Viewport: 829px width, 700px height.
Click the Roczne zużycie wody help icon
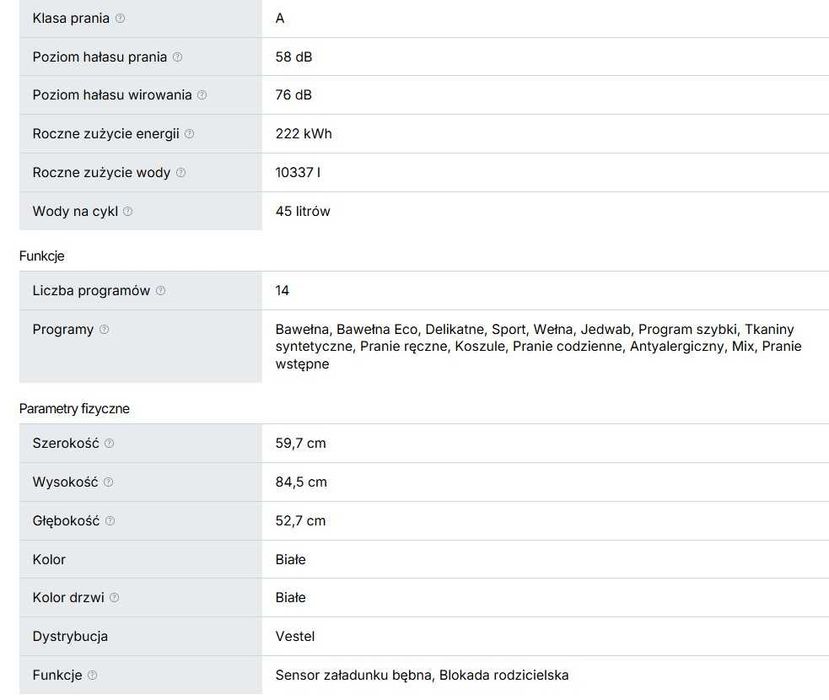pos(180,173)
